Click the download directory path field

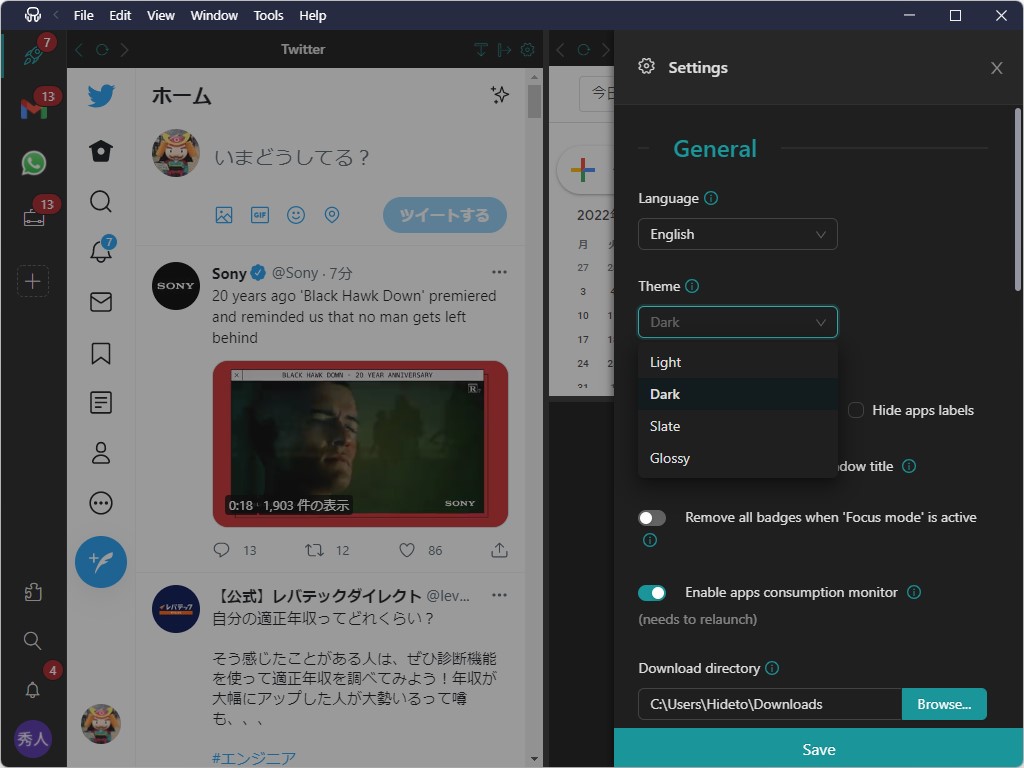(768, 703)
